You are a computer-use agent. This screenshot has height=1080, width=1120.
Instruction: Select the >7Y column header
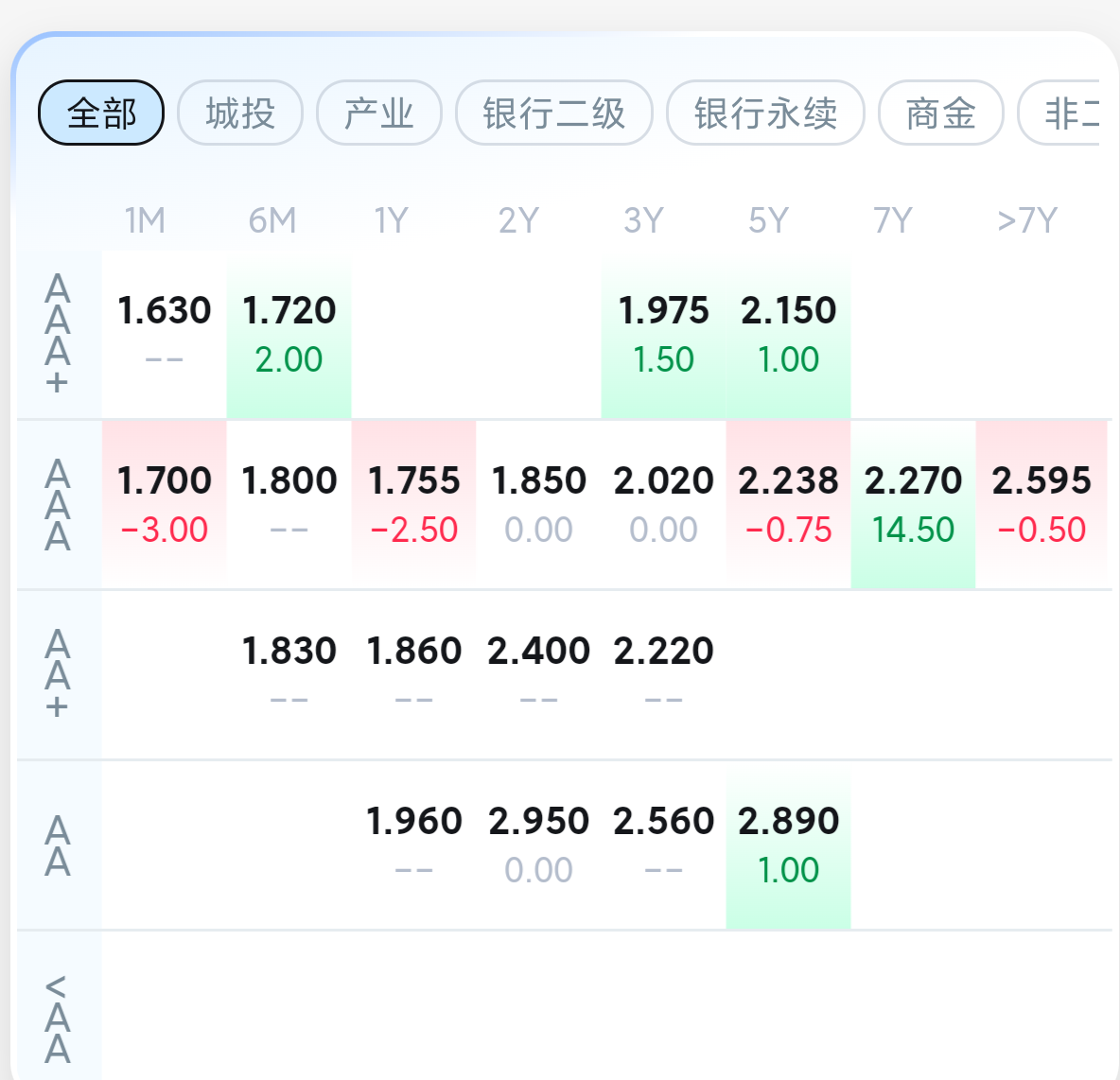click(1026, 221)
